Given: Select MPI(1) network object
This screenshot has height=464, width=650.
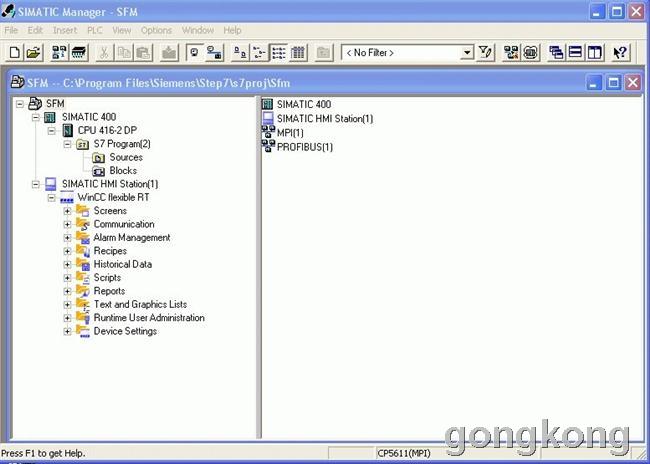Looking at the screenshot, I should point(283,133).
